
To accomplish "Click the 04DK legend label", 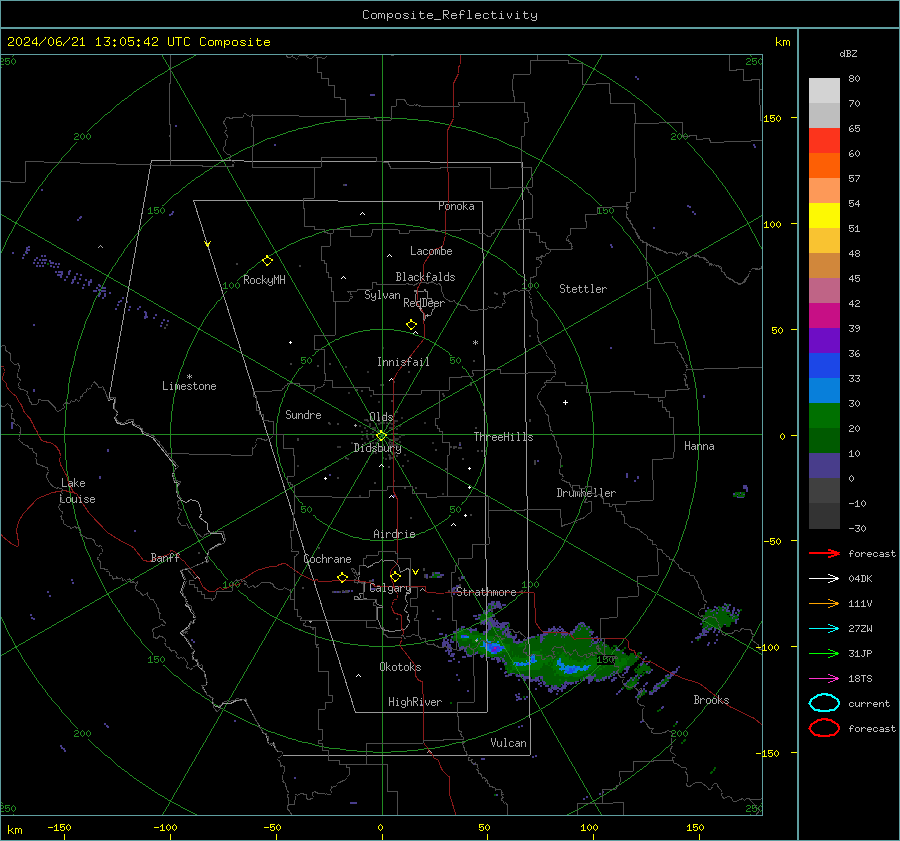I will click(860, 579).
